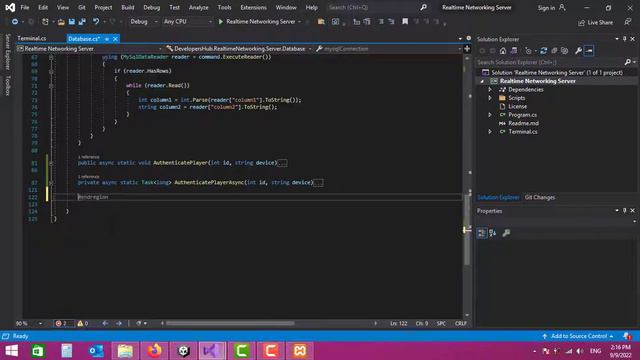Open the Debug configuration dropdown

tap(144, 22)
